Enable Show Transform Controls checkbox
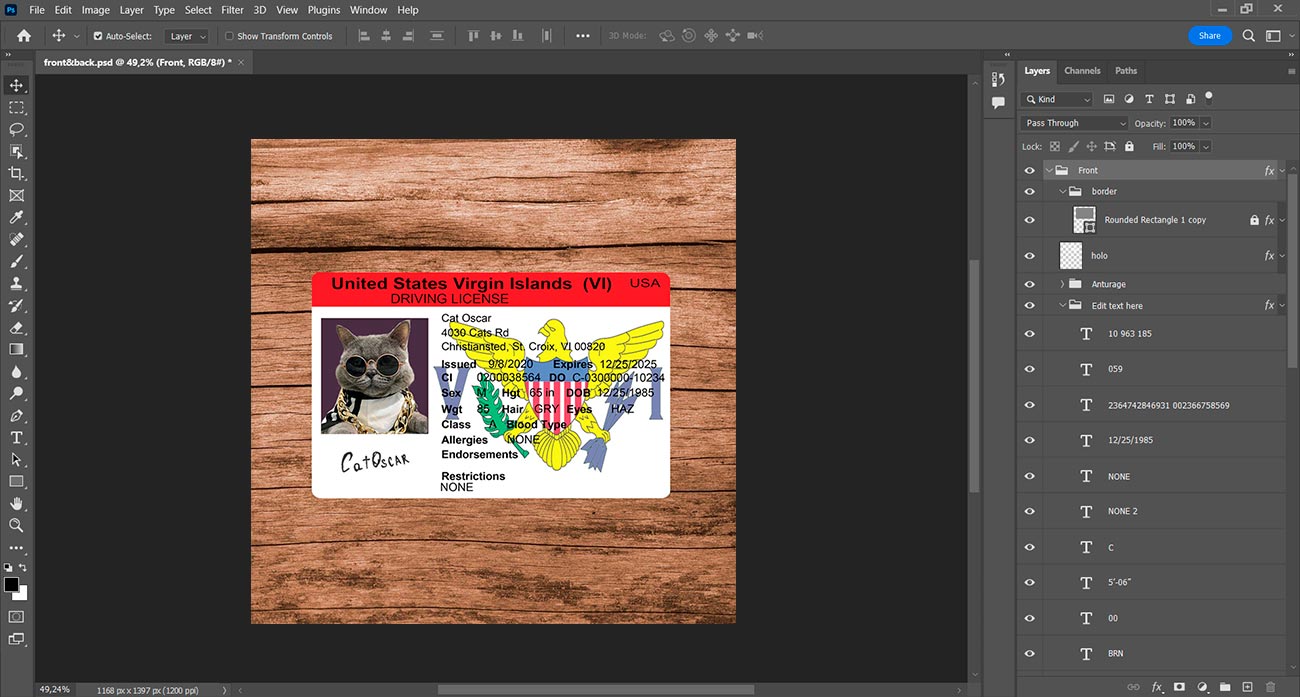Viewport: 1300px width, 697px height. click(229, 36)
